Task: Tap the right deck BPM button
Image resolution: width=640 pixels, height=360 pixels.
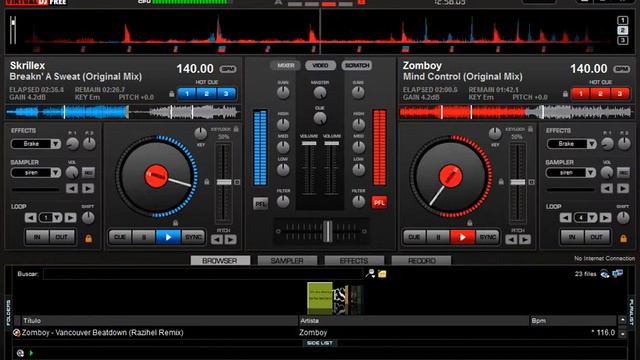Action: [621, 69]
